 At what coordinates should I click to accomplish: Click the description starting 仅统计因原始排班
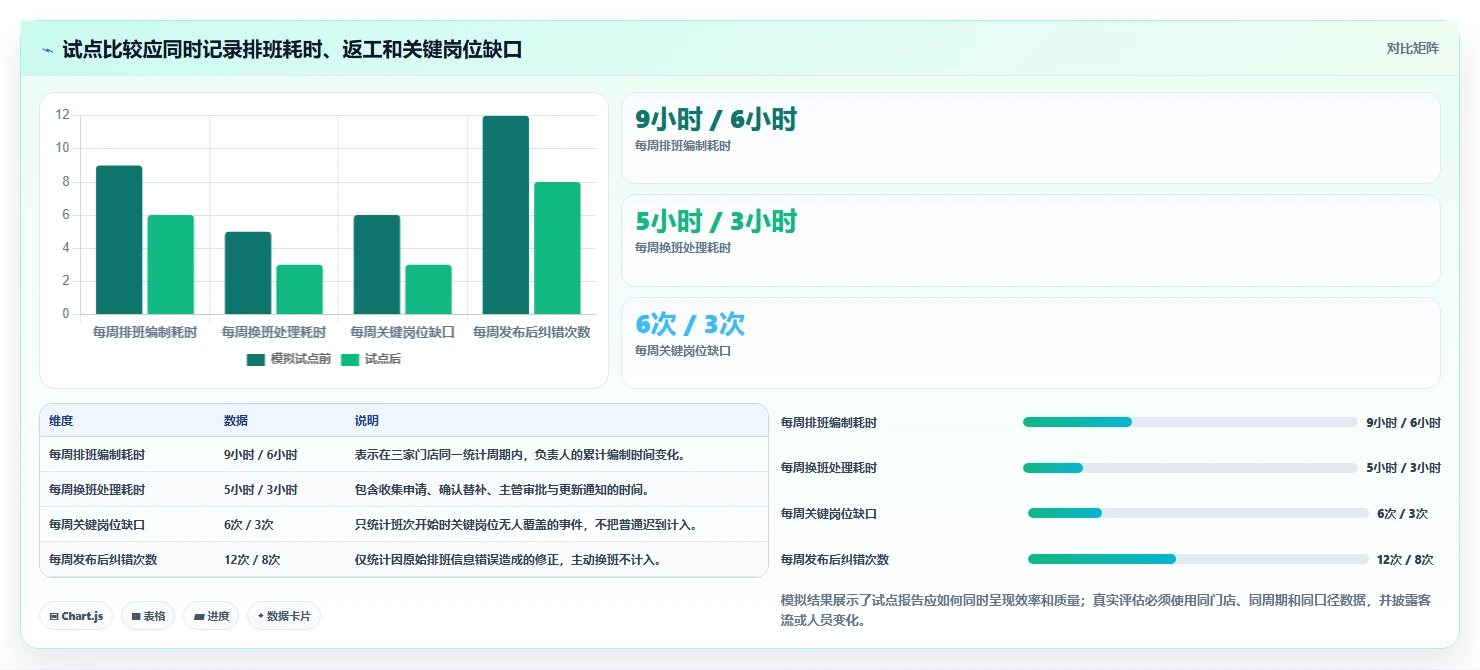tap(508, 560)
